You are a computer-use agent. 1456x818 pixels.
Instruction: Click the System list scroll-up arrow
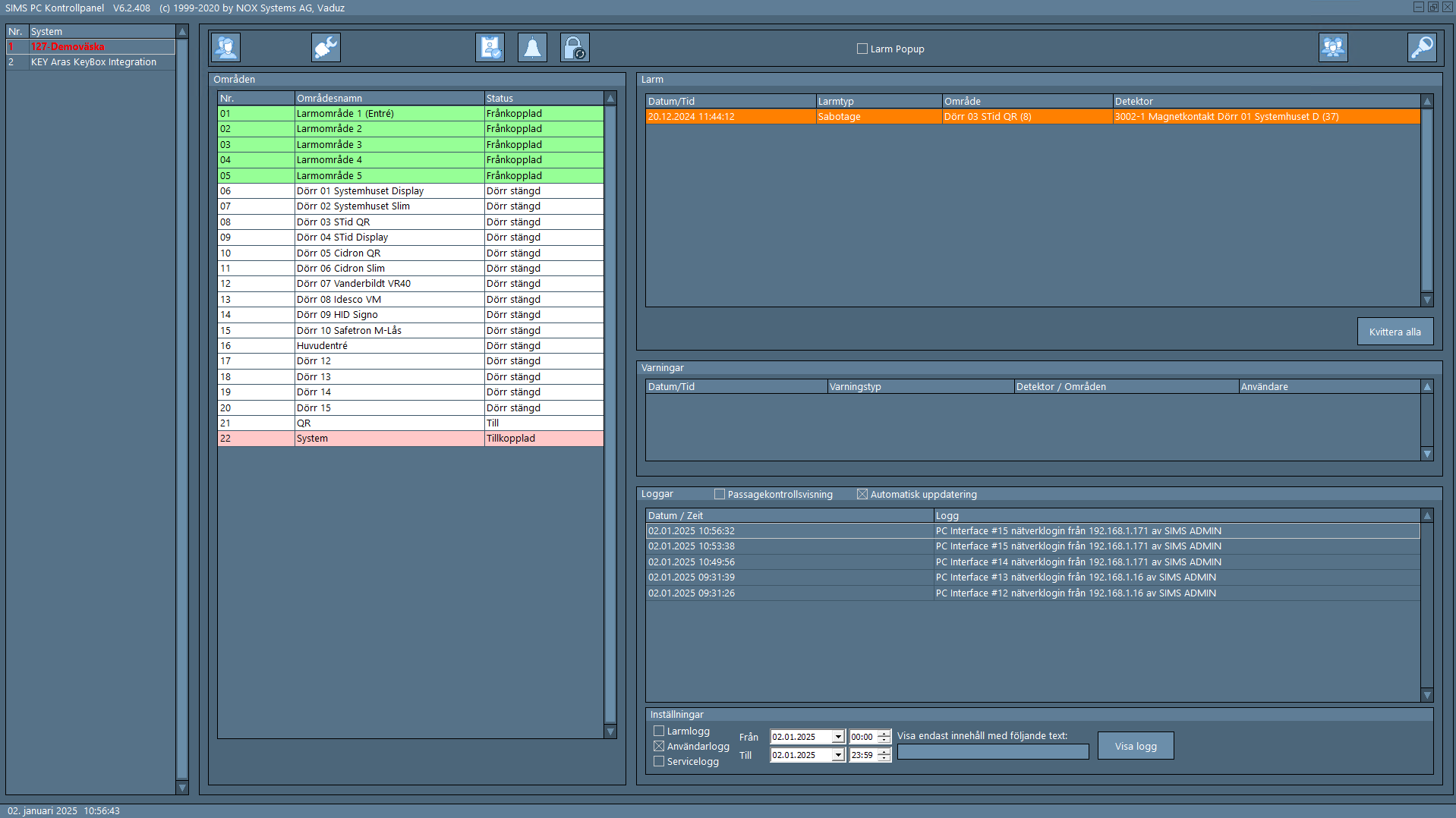(x=182, y=32)
